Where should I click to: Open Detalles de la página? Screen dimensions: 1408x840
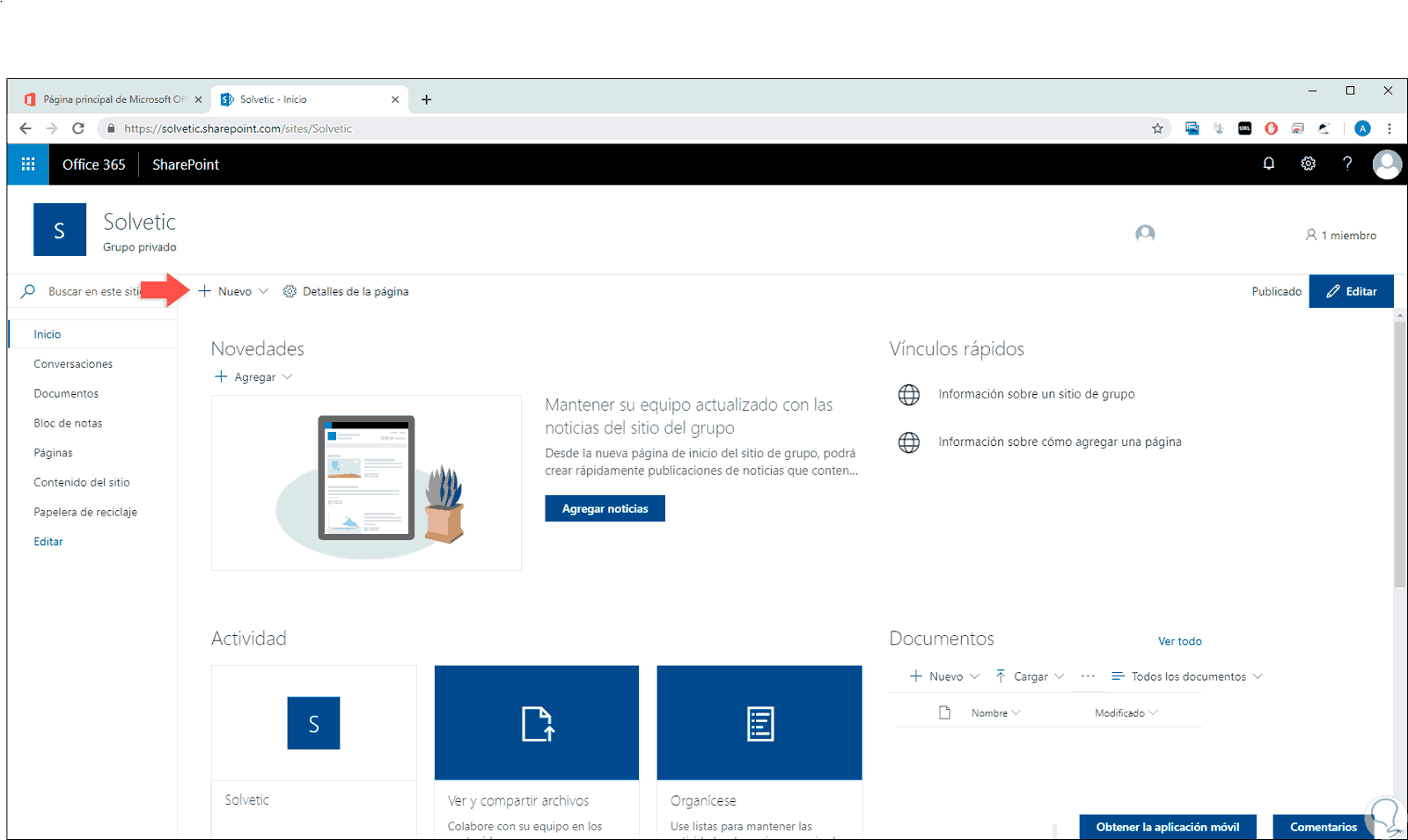pyautogui.click(x=346, y=291)
